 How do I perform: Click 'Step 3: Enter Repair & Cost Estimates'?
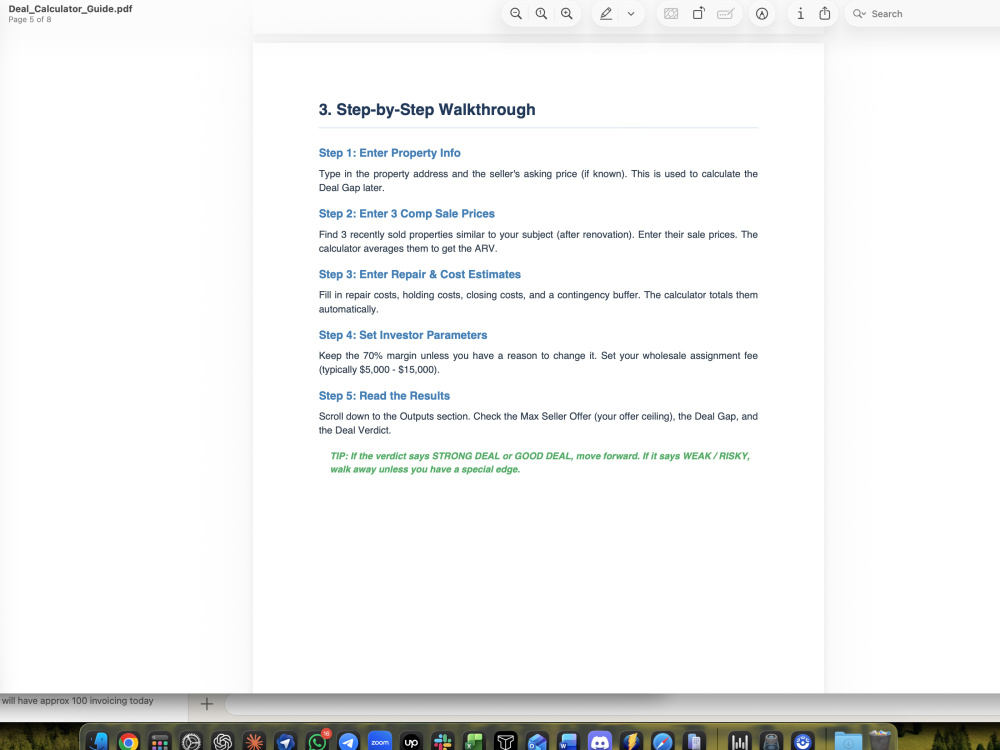tap(420, 274)
